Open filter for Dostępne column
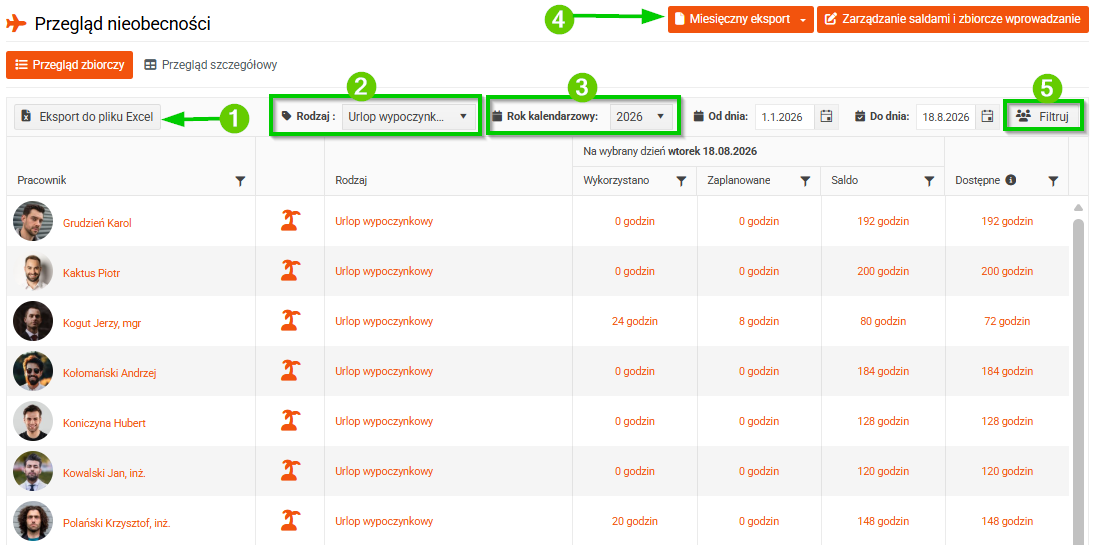Screen dimensions: 1095x545 point(1054,181)
